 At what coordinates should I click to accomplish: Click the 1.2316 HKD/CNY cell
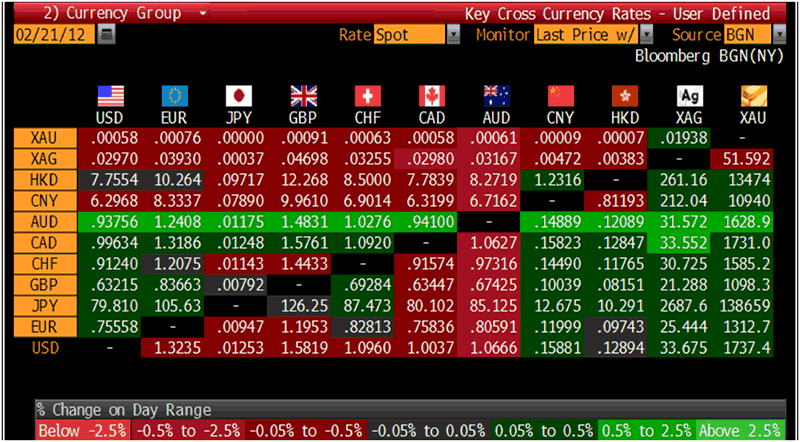pos(552,180)
